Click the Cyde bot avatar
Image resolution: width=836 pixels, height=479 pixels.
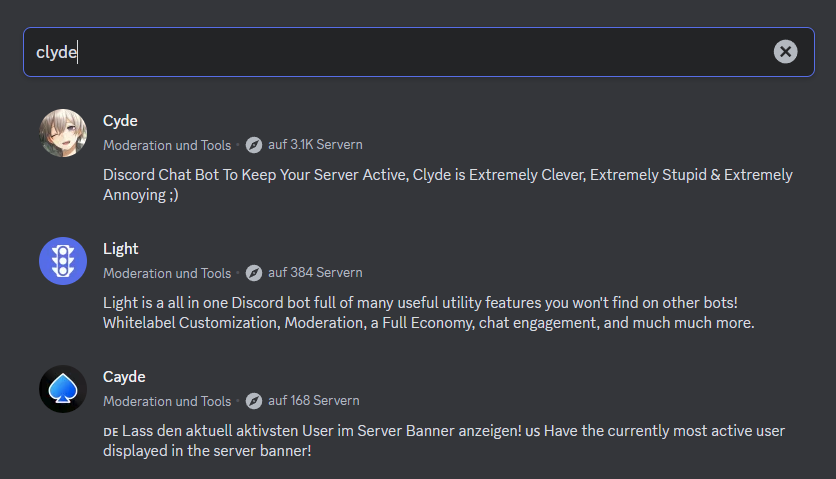click(63, 133)
